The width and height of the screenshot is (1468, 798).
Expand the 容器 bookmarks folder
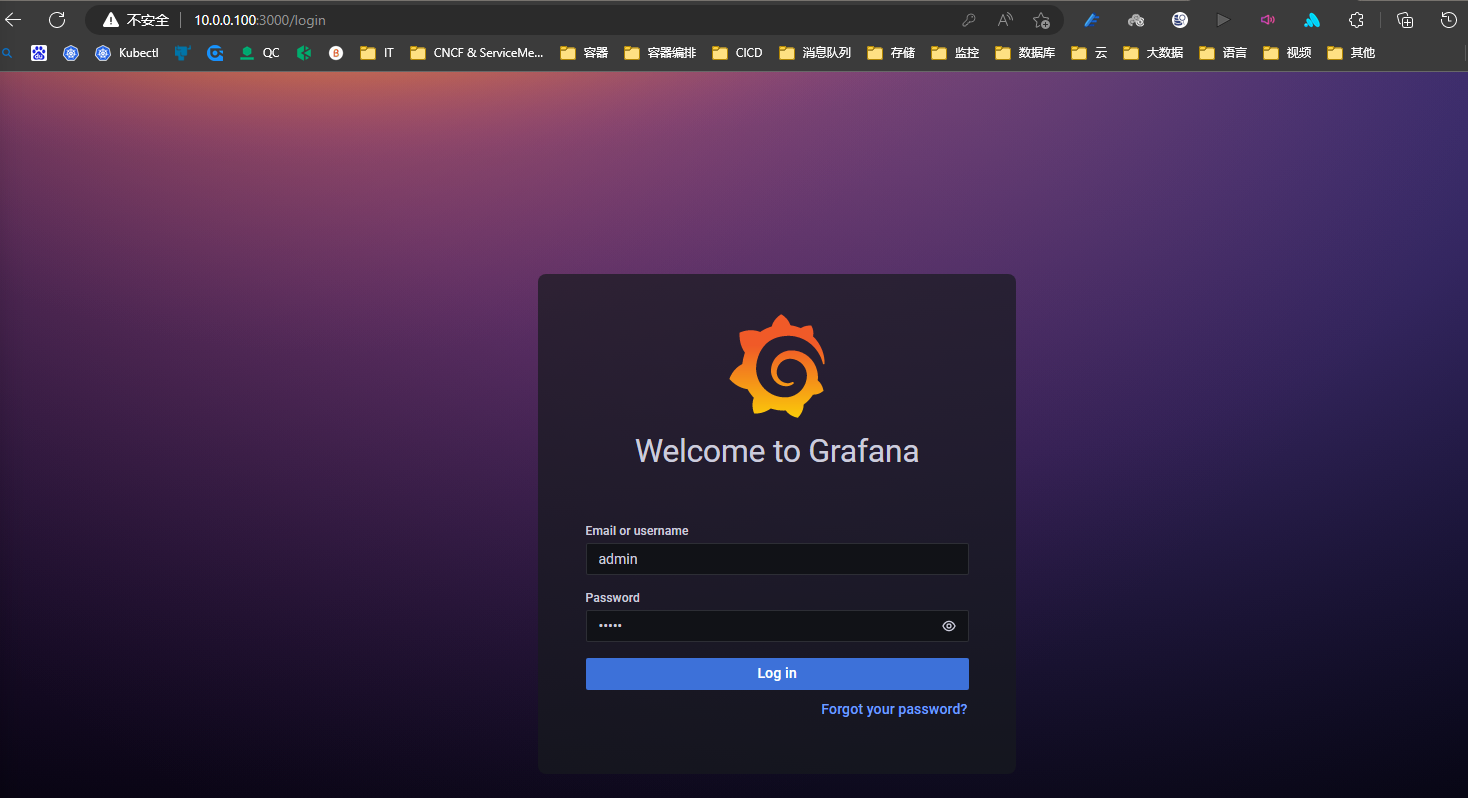[x=584, y=53]
